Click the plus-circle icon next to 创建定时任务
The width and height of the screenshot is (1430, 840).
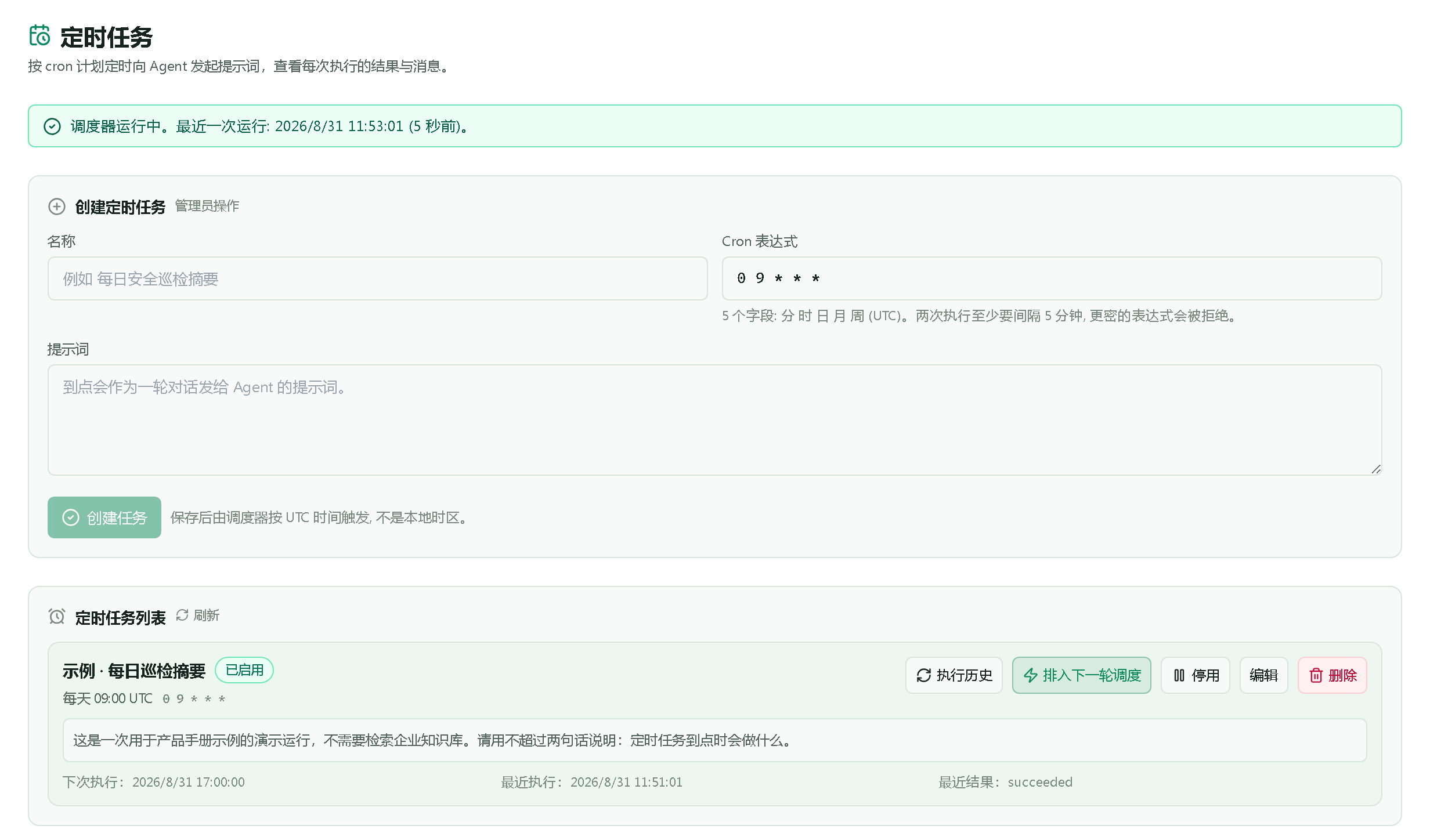tap(57, 207)
